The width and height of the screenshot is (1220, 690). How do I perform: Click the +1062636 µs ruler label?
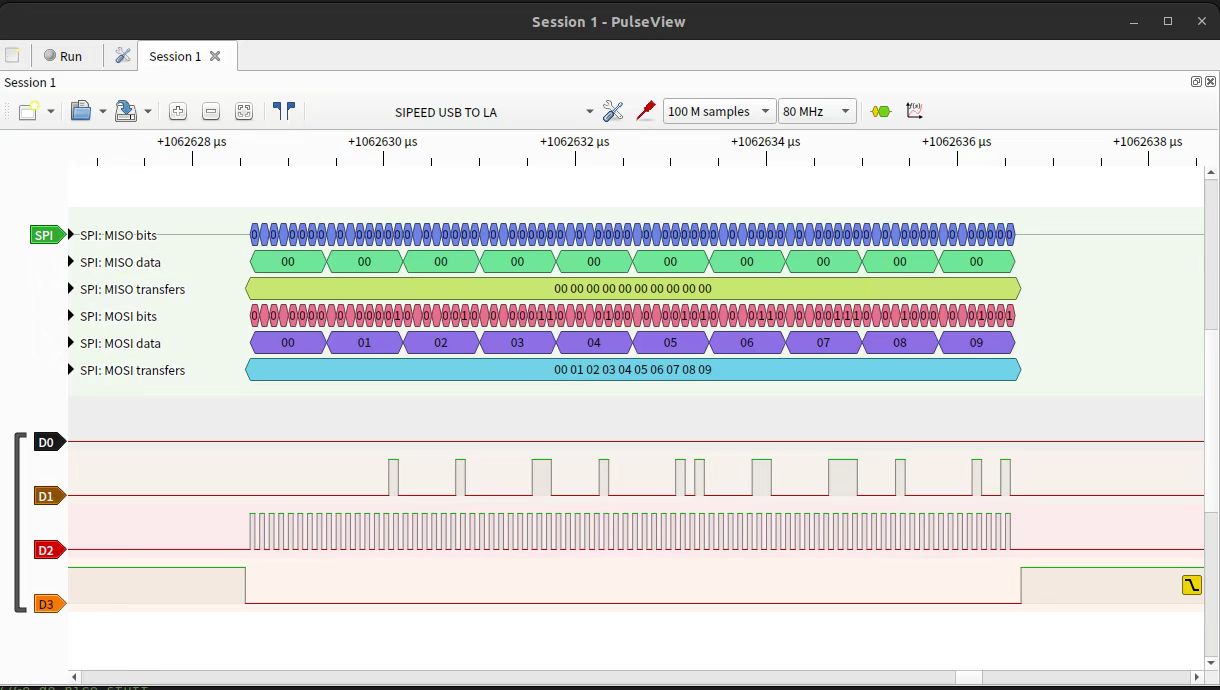pos(957,142)
